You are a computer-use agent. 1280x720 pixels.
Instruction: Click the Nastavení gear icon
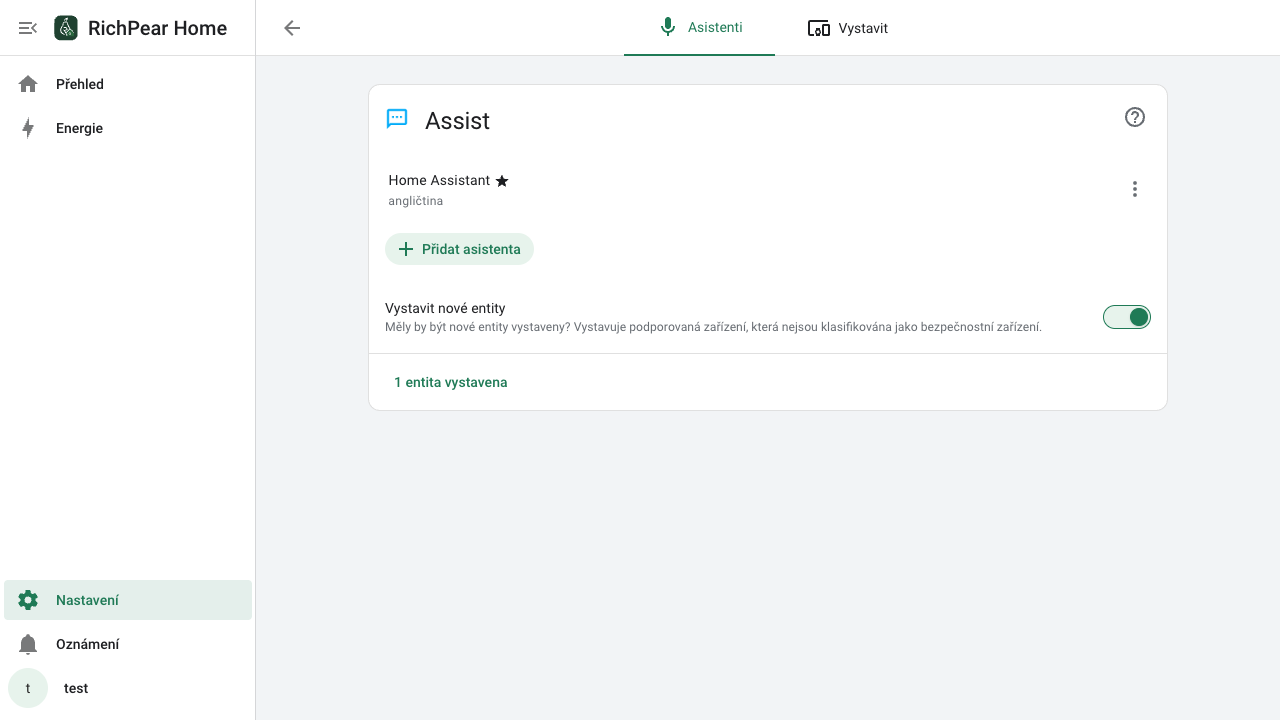pos(28,600)
